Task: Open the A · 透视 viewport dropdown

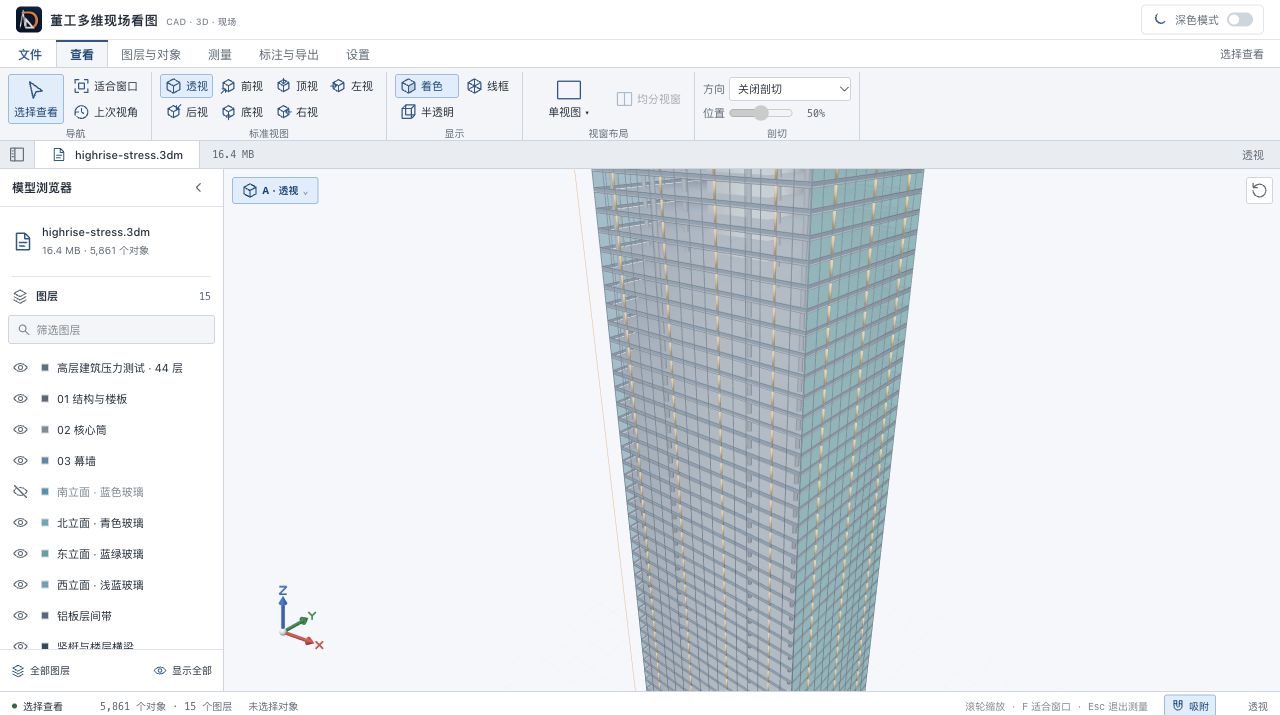Action: [x=275, y=190]
